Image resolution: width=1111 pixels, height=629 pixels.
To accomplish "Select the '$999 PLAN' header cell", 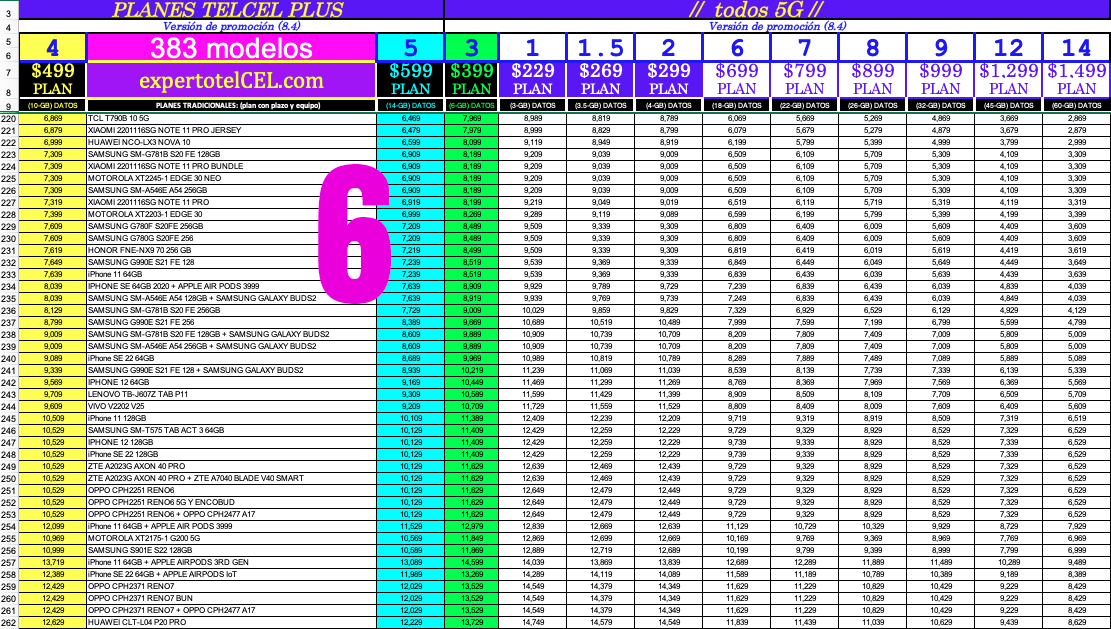I will pyautogui.click(x=940, y=81).
